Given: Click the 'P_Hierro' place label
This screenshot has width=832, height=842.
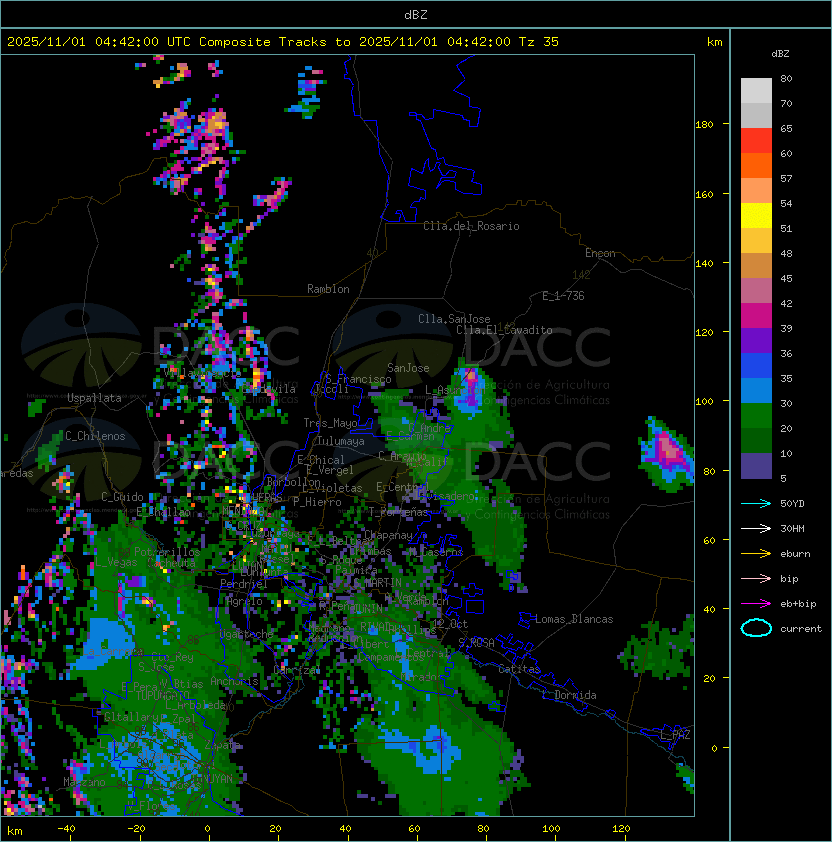Looking at the screenshot, I should pos(317,502).
